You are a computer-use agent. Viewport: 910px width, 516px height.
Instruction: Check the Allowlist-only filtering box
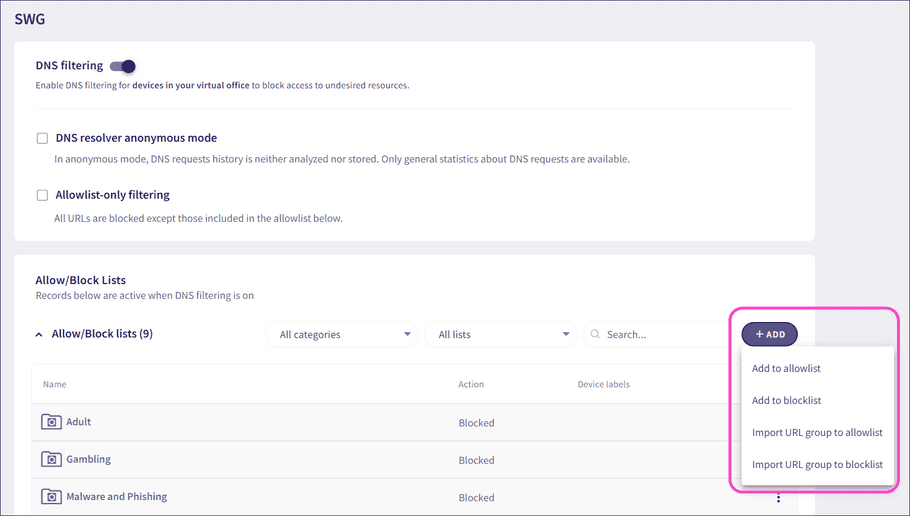(x=42, y=195)
